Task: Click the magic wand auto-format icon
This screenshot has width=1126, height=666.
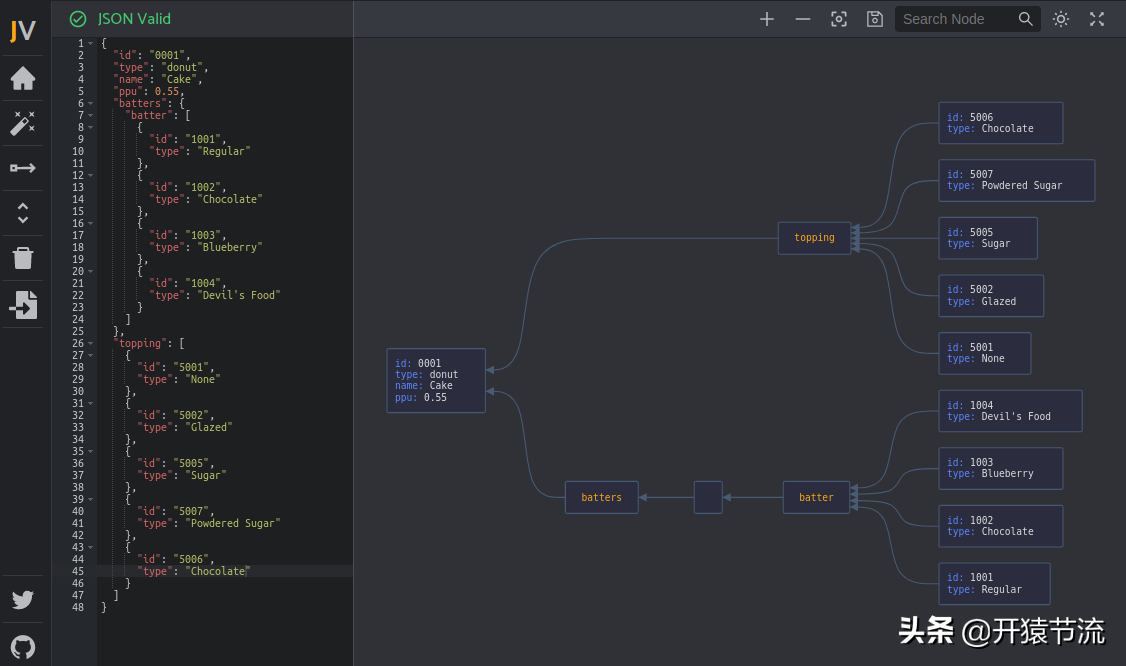Action: (x=23, y=123)
